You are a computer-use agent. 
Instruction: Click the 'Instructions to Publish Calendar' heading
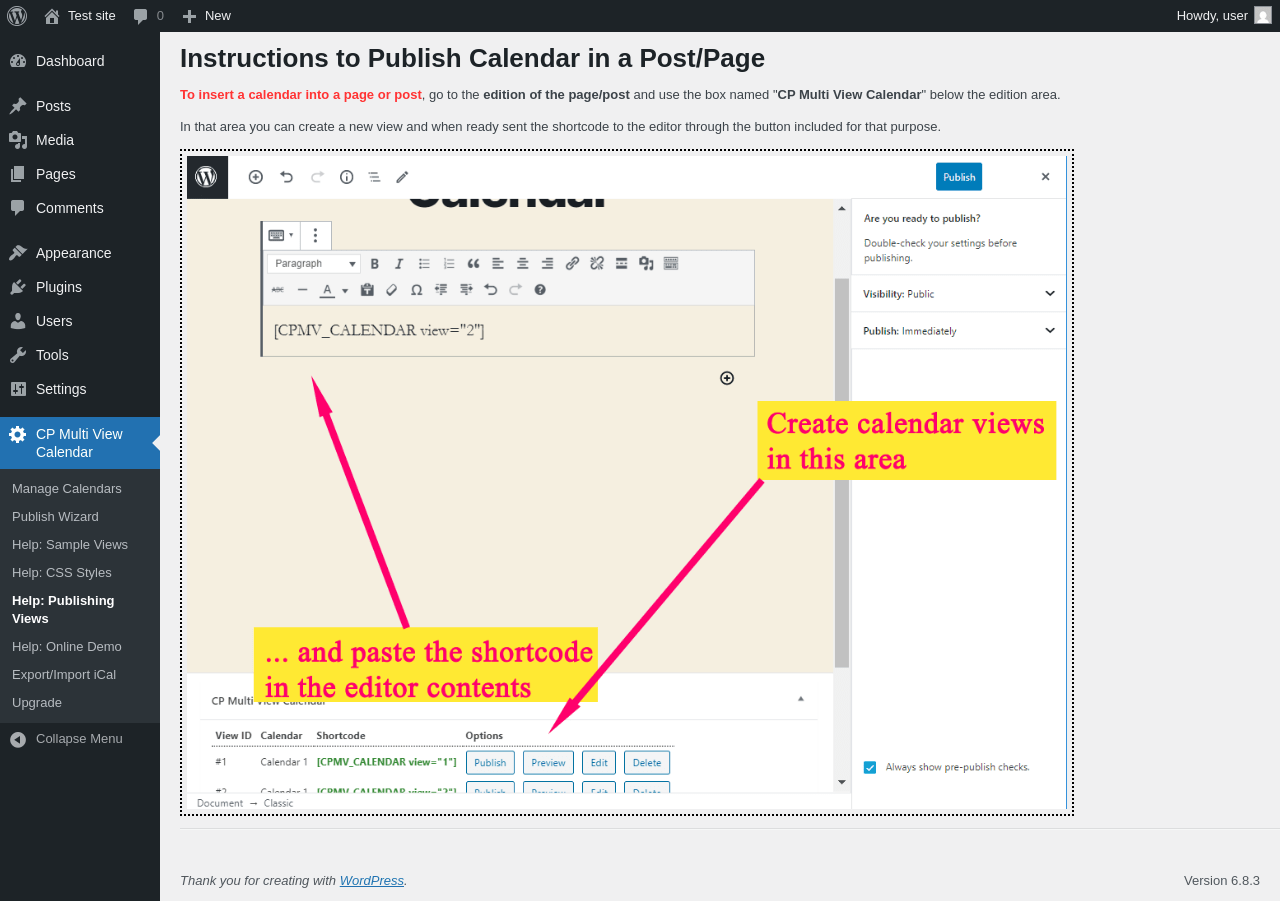click(x=472, y=58)
